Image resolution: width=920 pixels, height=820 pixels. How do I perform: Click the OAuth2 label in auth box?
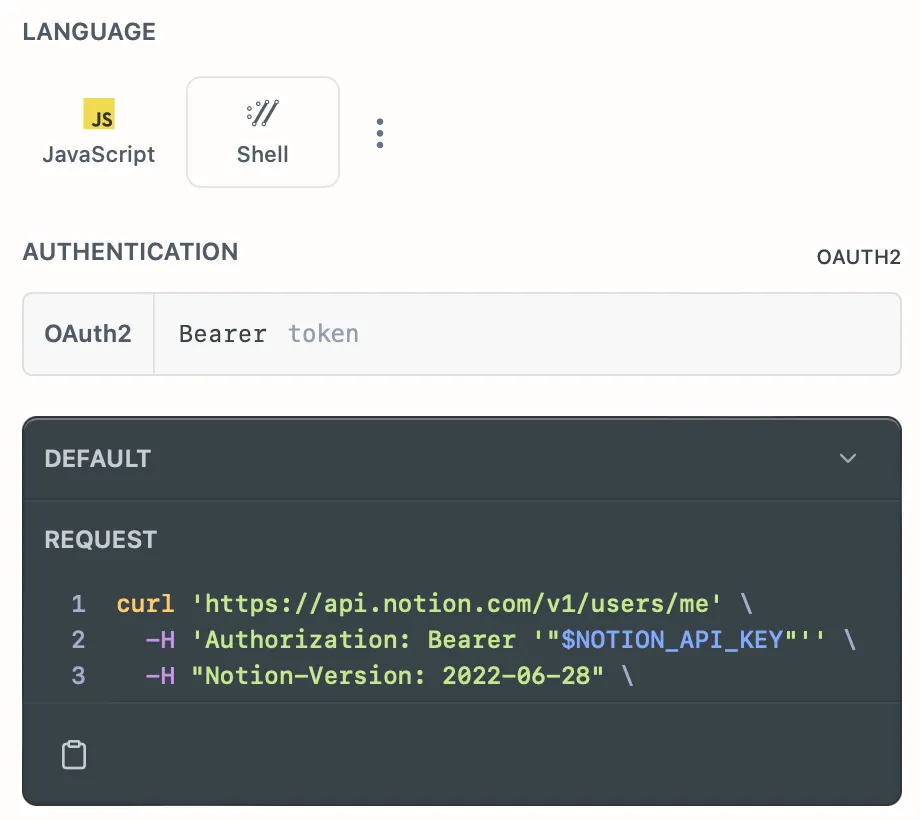click(88, 334)
